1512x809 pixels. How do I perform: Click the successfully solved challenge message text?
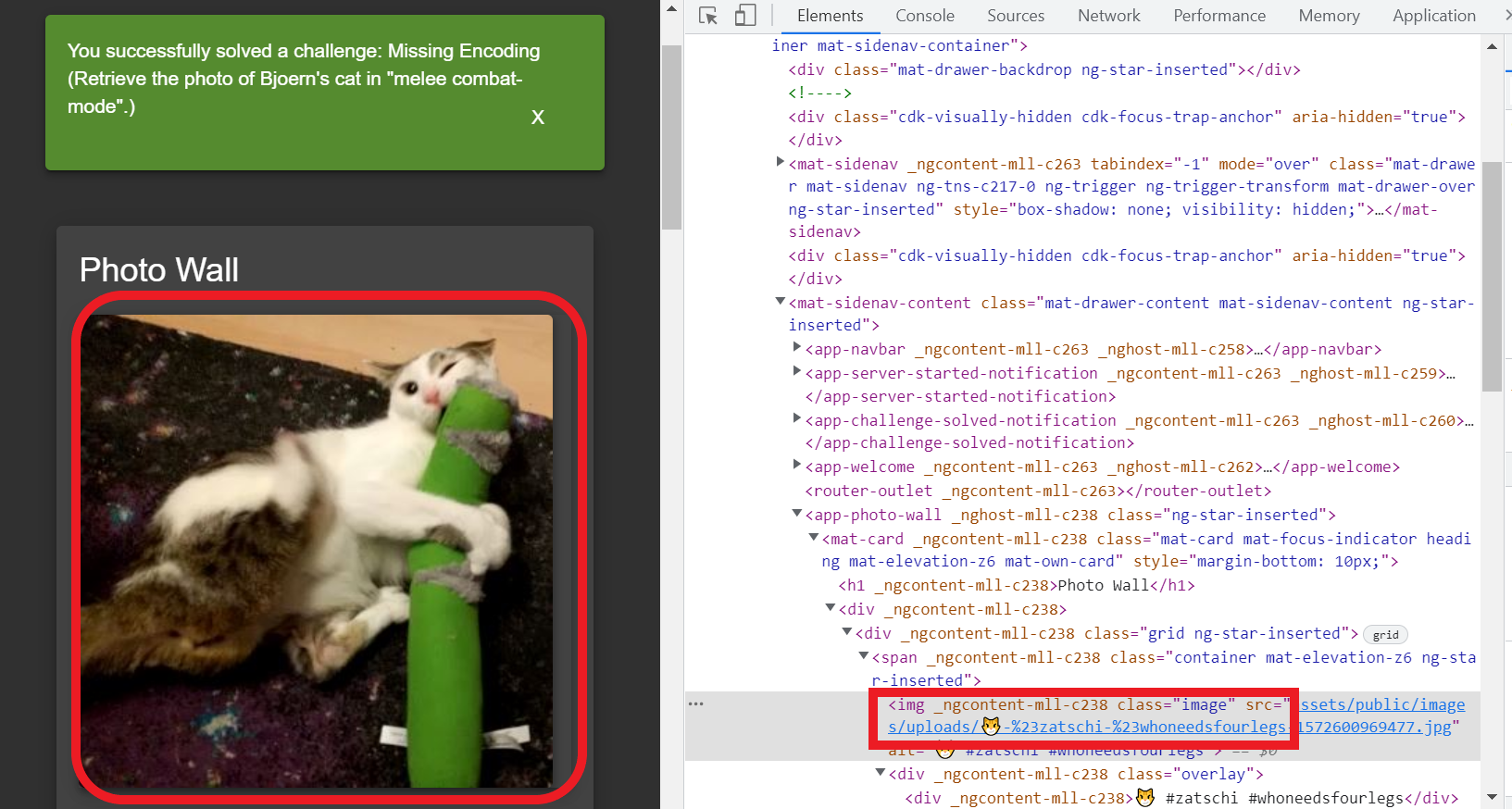click(x=304, y=79)
